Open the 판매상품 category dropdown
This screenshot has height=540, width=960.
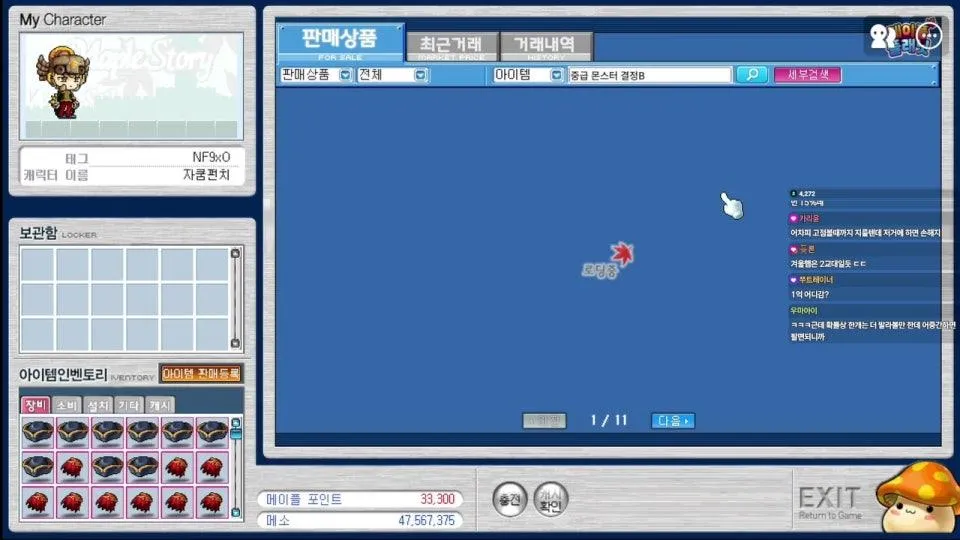point(345,75)
